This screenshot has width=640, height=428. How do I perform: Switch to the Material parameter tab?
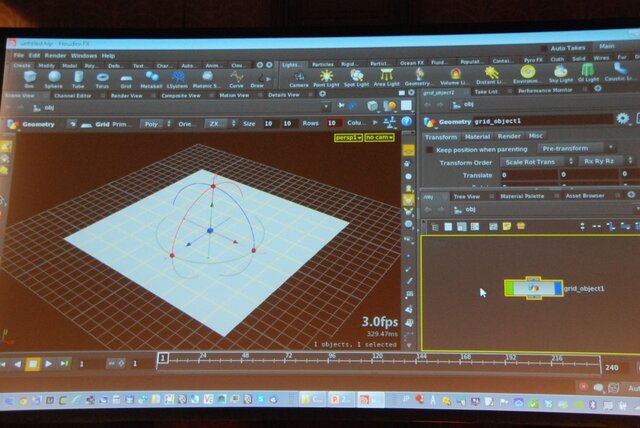[477, 137]
